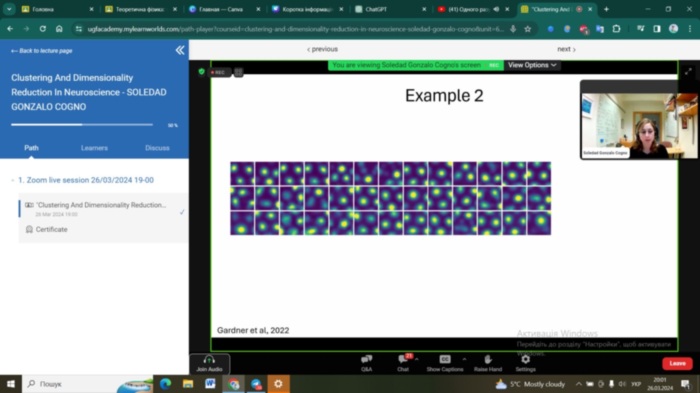The height and width of the screenshot is (393, 700).
Task: Enter fullscreen using the expand icon
Action: tap(688, 72)
